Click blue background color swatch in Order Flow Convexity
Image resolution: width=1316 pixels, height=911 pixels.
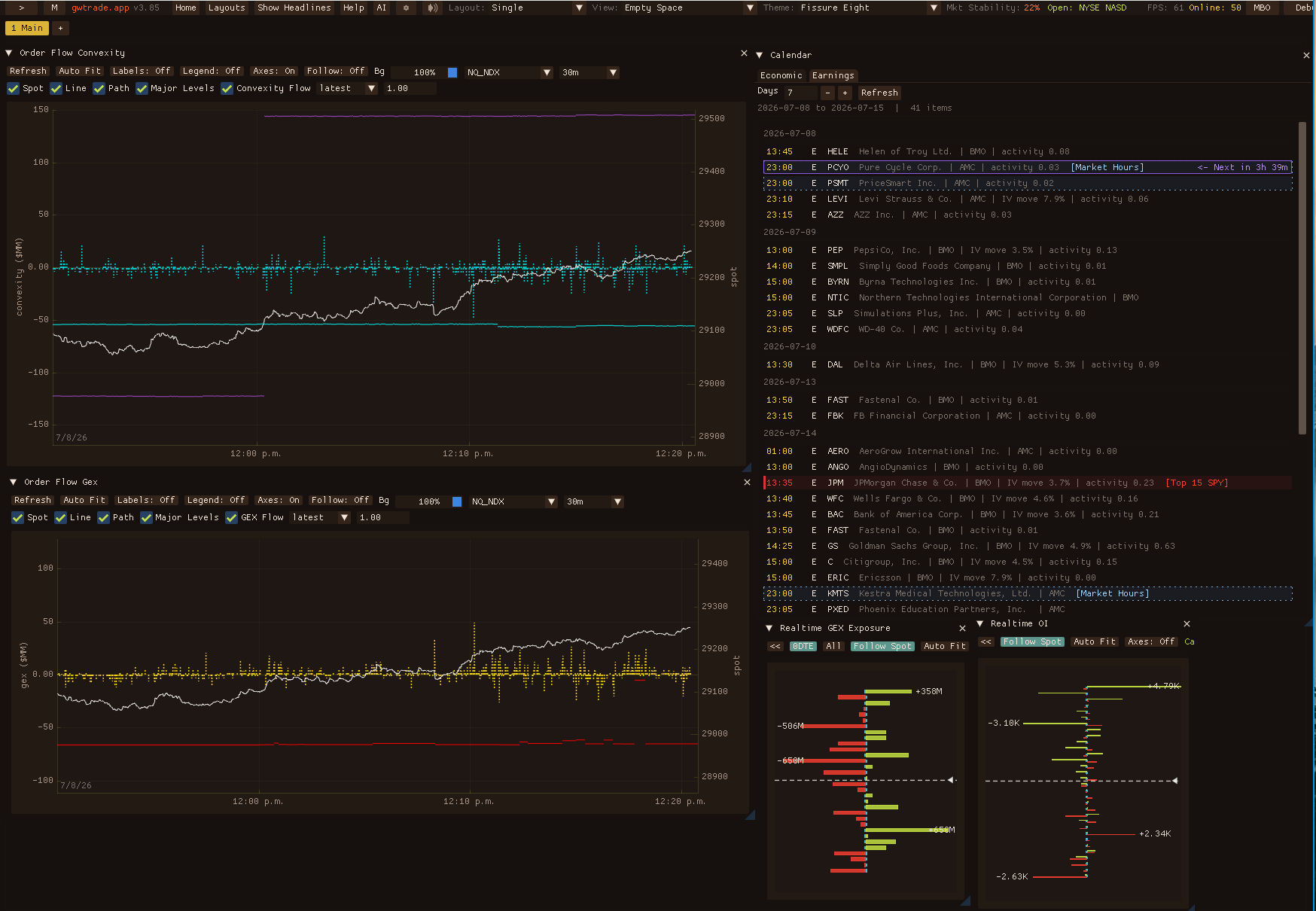point(452,72)
